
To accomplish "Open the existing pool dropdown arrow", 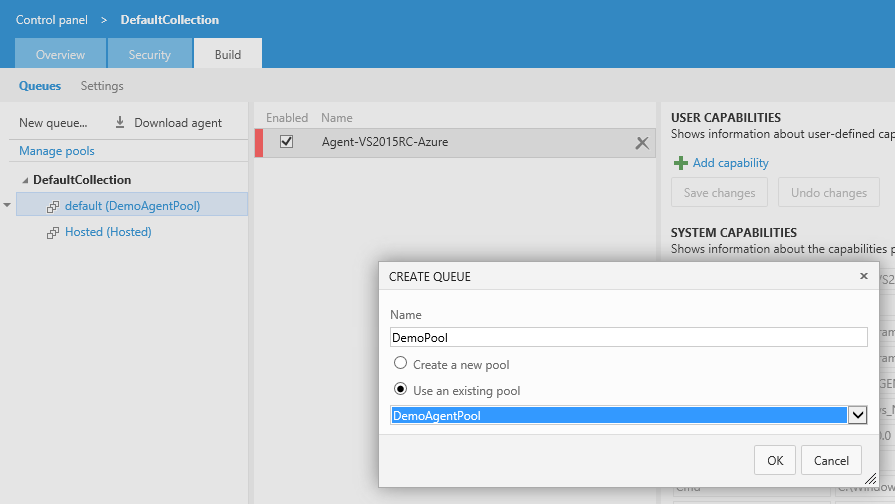I will click(857, 415).
